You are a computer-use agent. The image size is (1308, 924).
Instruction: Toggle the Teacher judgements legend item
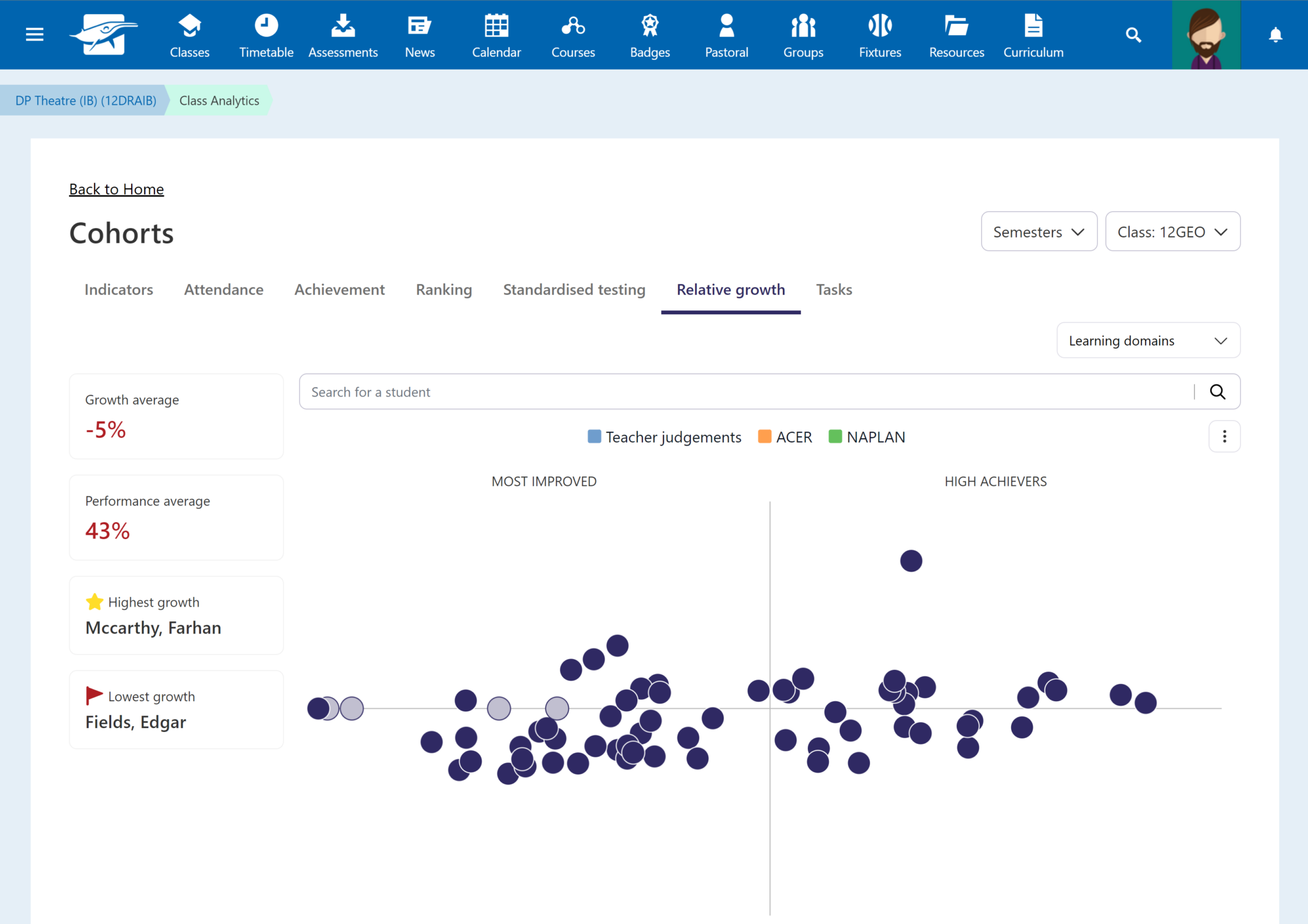coord(664,437)
